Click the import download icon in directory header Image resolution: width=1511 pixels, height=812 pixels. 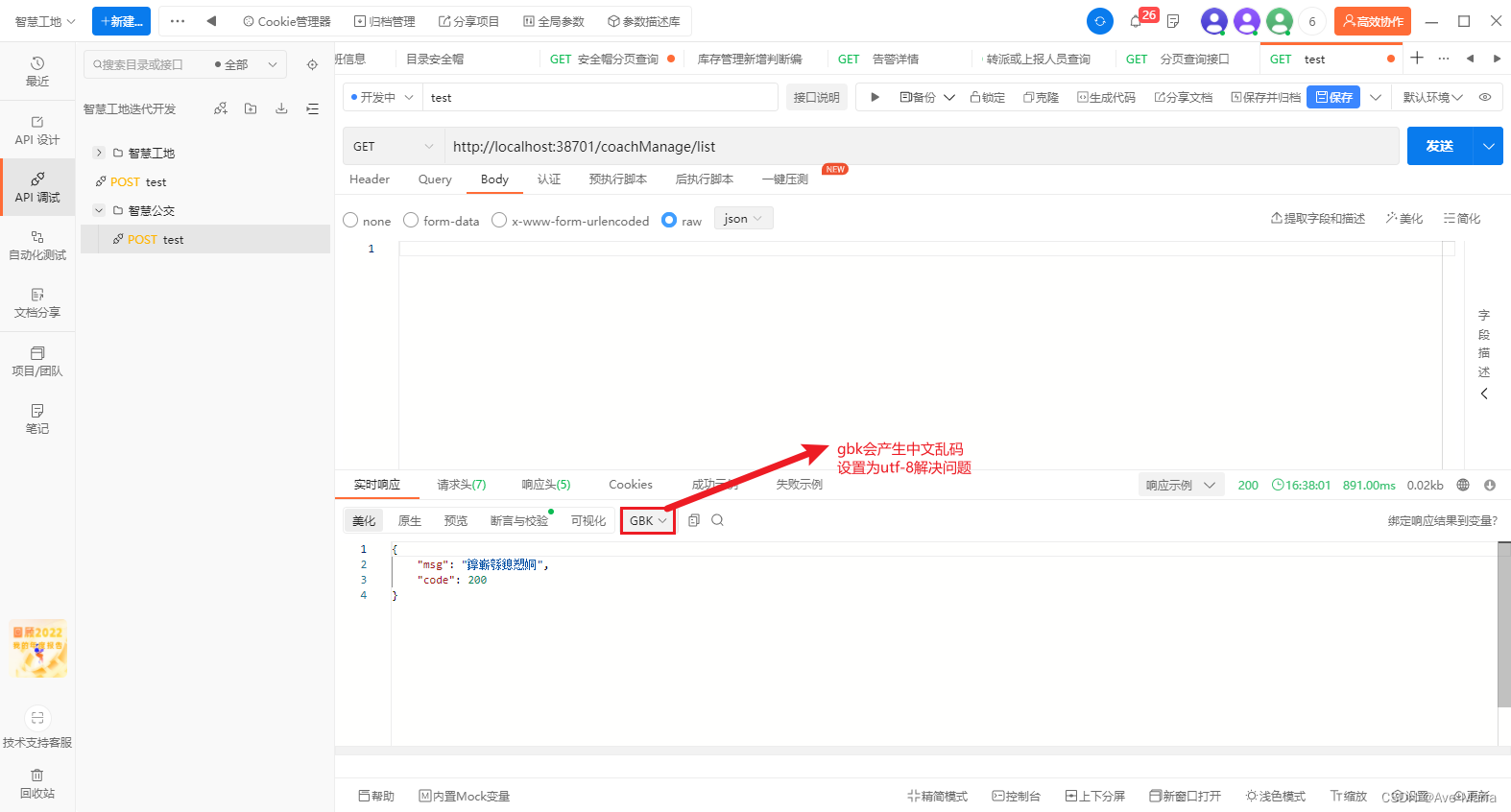point(281,108)
